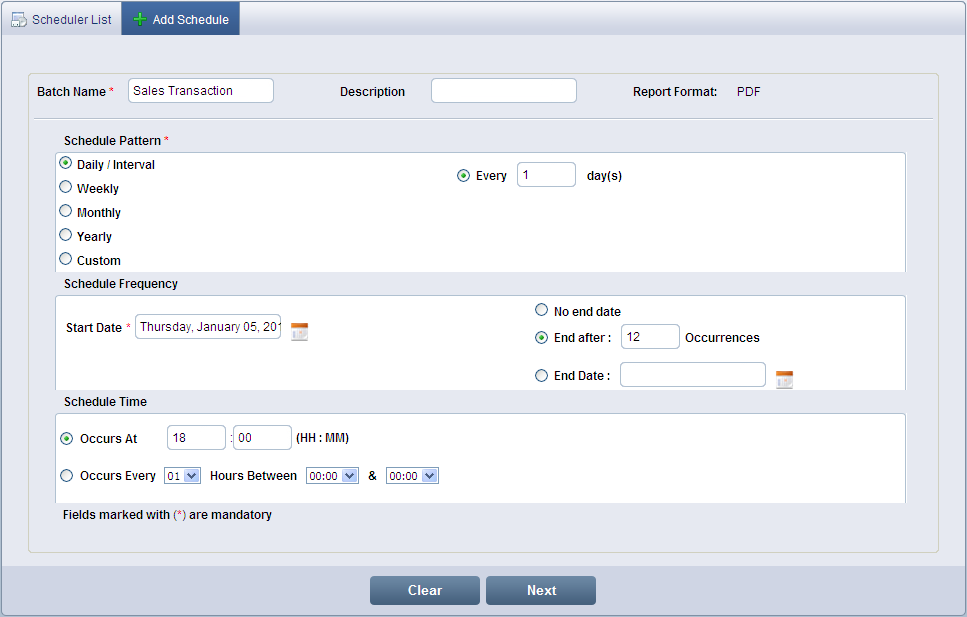Click the Next button
The width and height of the screenshot is (967, 617).
point(540,590)
